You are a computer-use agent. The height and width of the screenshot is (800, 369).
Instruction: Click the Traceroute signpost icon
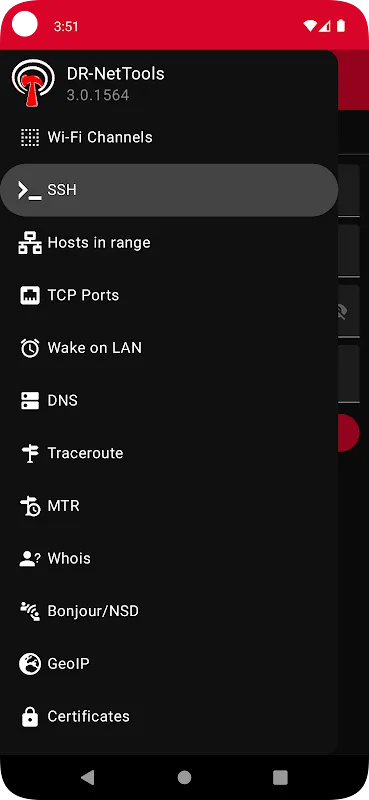(30, 453)
